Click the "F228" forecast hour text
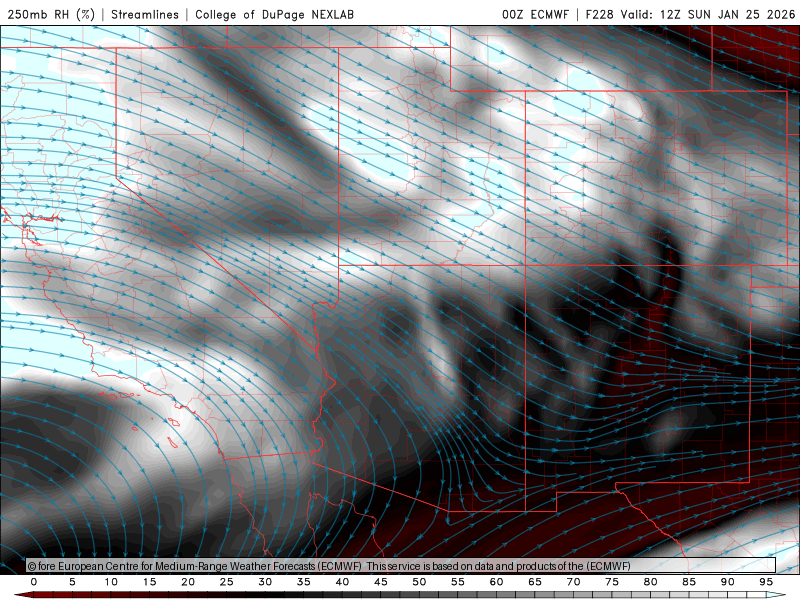The height and width of the screenshot is (600, 800). click(x=599, y=14)
